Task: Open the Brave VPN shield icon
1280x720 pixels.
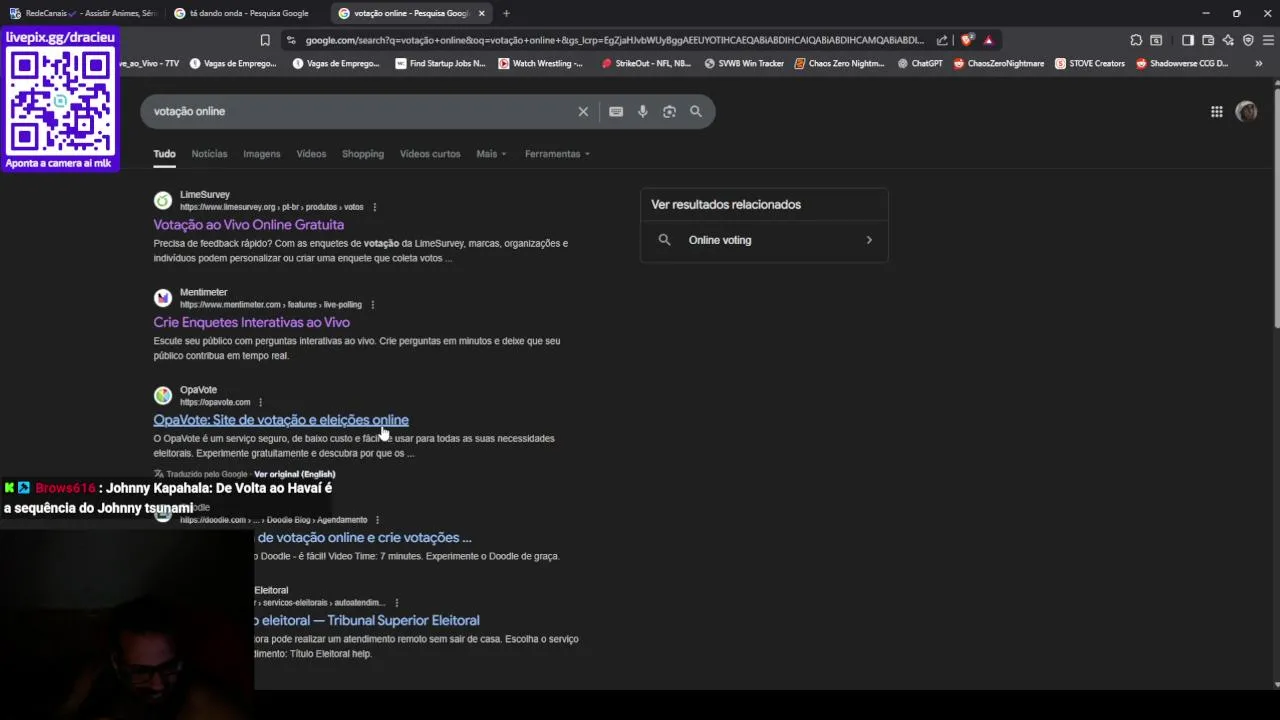Action: coord(1248,40)
